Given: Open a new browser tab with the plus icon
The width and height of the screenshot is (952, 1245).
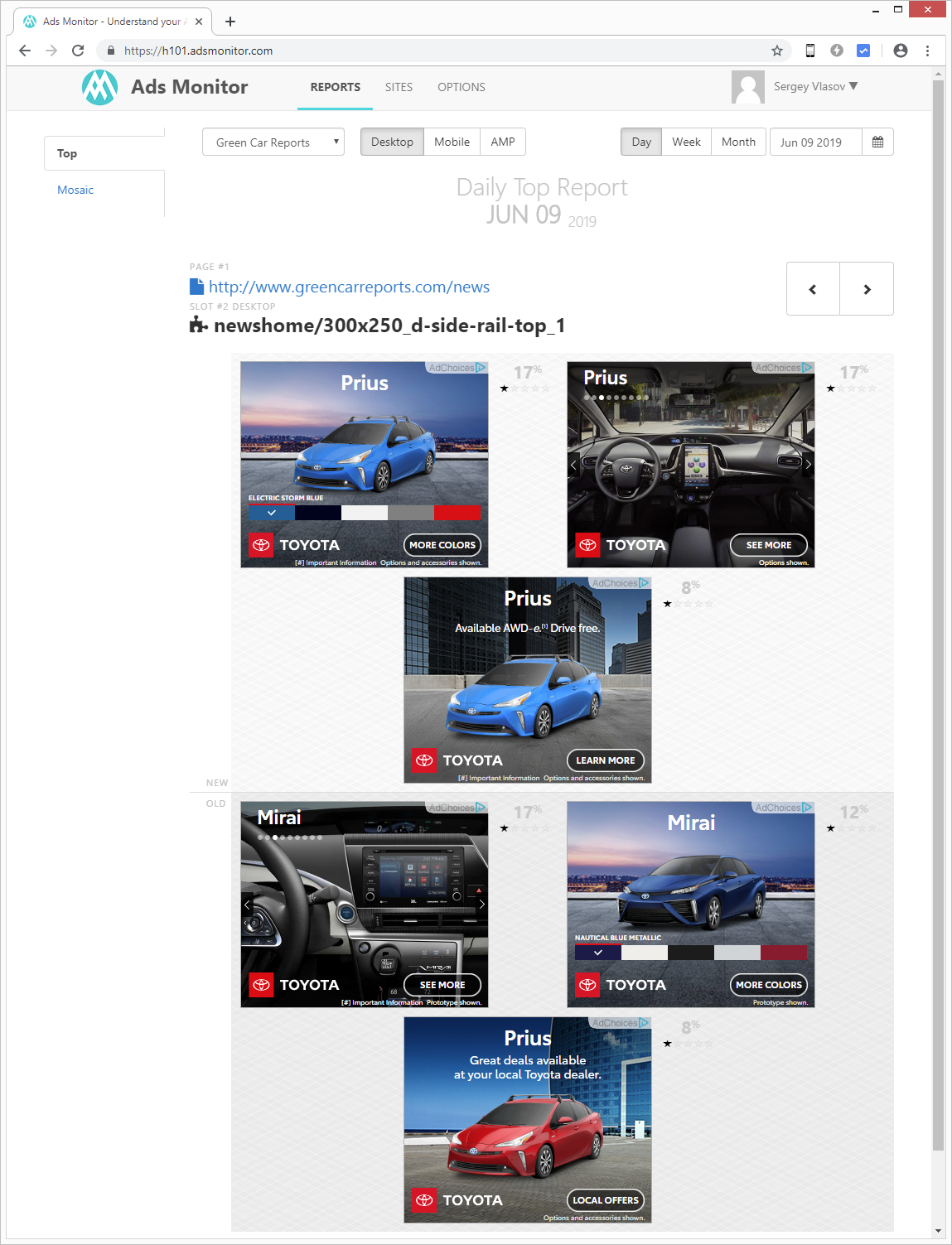Looking at the screenshot, I should [230, 22].
